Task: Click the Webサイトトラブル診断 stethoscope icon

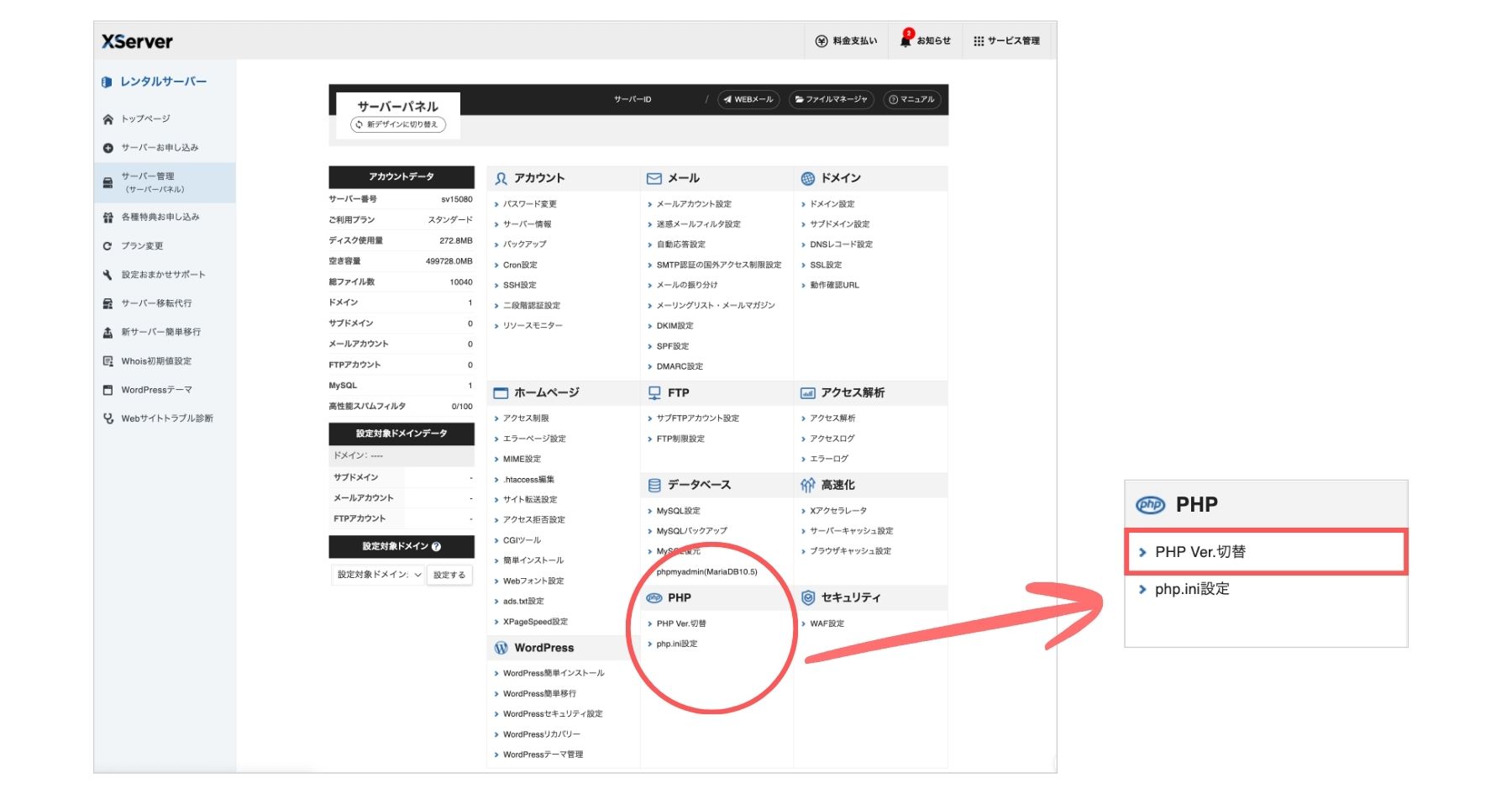Action: coord(108,418)
